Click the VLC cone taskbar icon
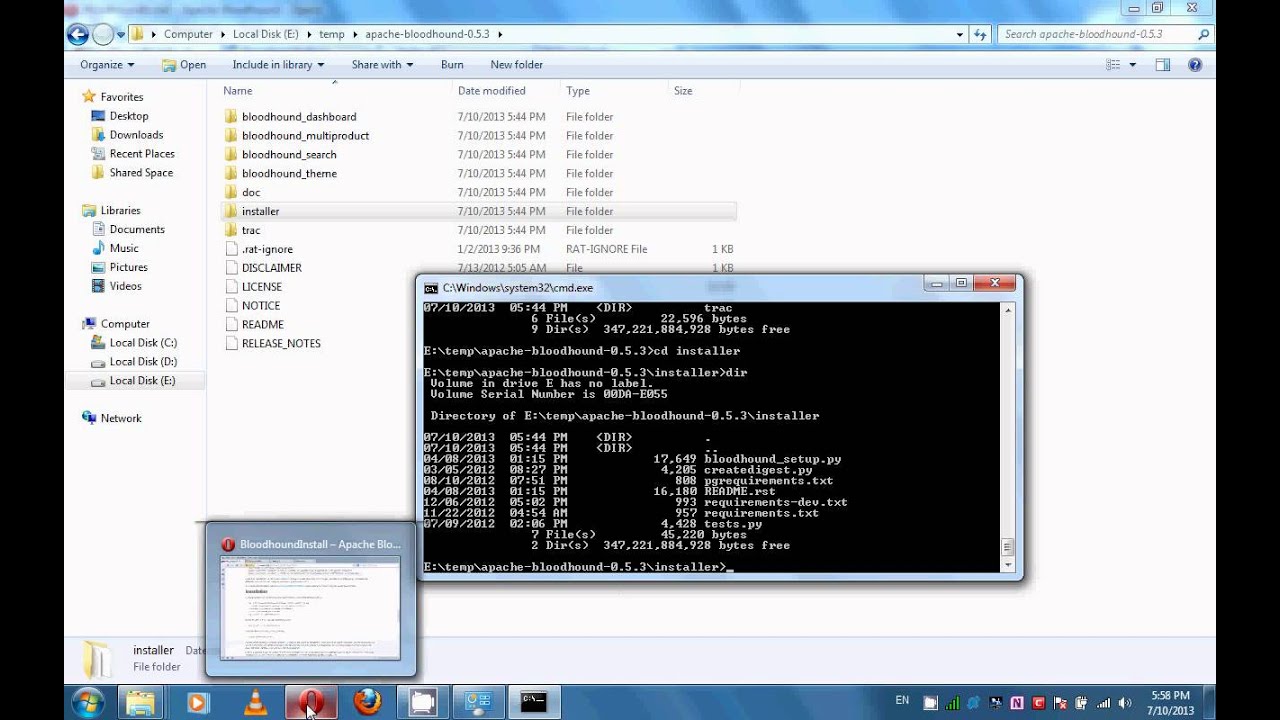 point(255,702)
